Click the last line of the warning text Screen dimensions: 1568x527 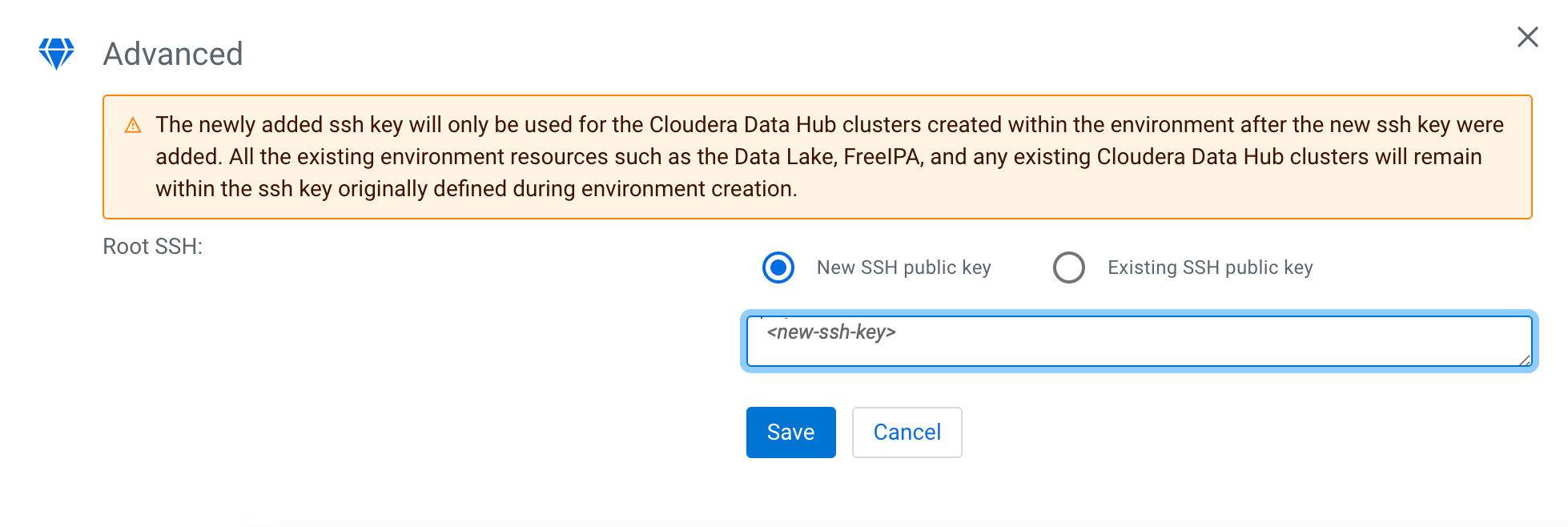(x=476, y=189)
